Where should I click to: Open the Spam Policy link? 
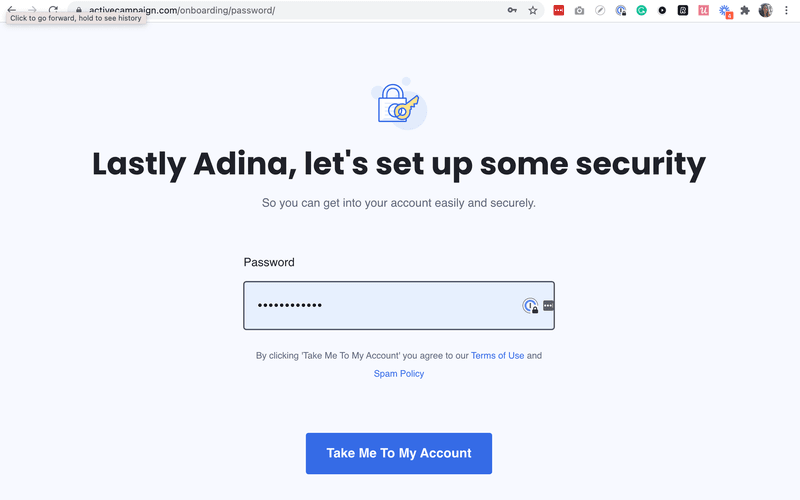pos(399,374)
